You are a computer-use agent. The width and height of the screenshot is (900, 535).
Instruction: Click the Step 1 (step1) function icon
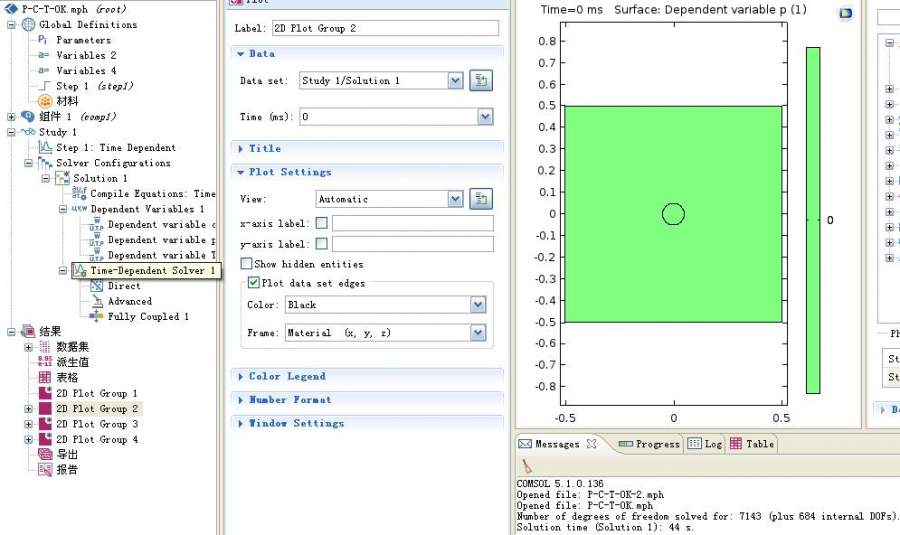[x=44, y=86]
